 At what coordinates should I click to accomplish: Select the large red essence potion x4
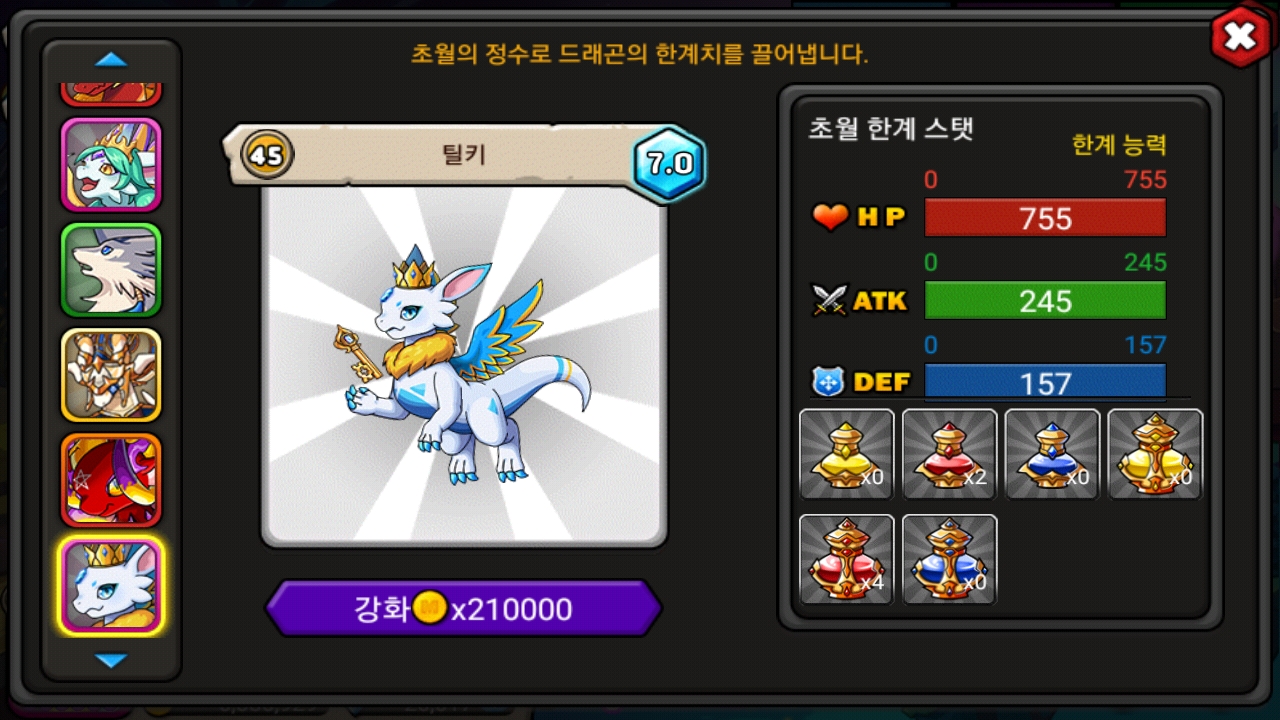pos(847,559)
